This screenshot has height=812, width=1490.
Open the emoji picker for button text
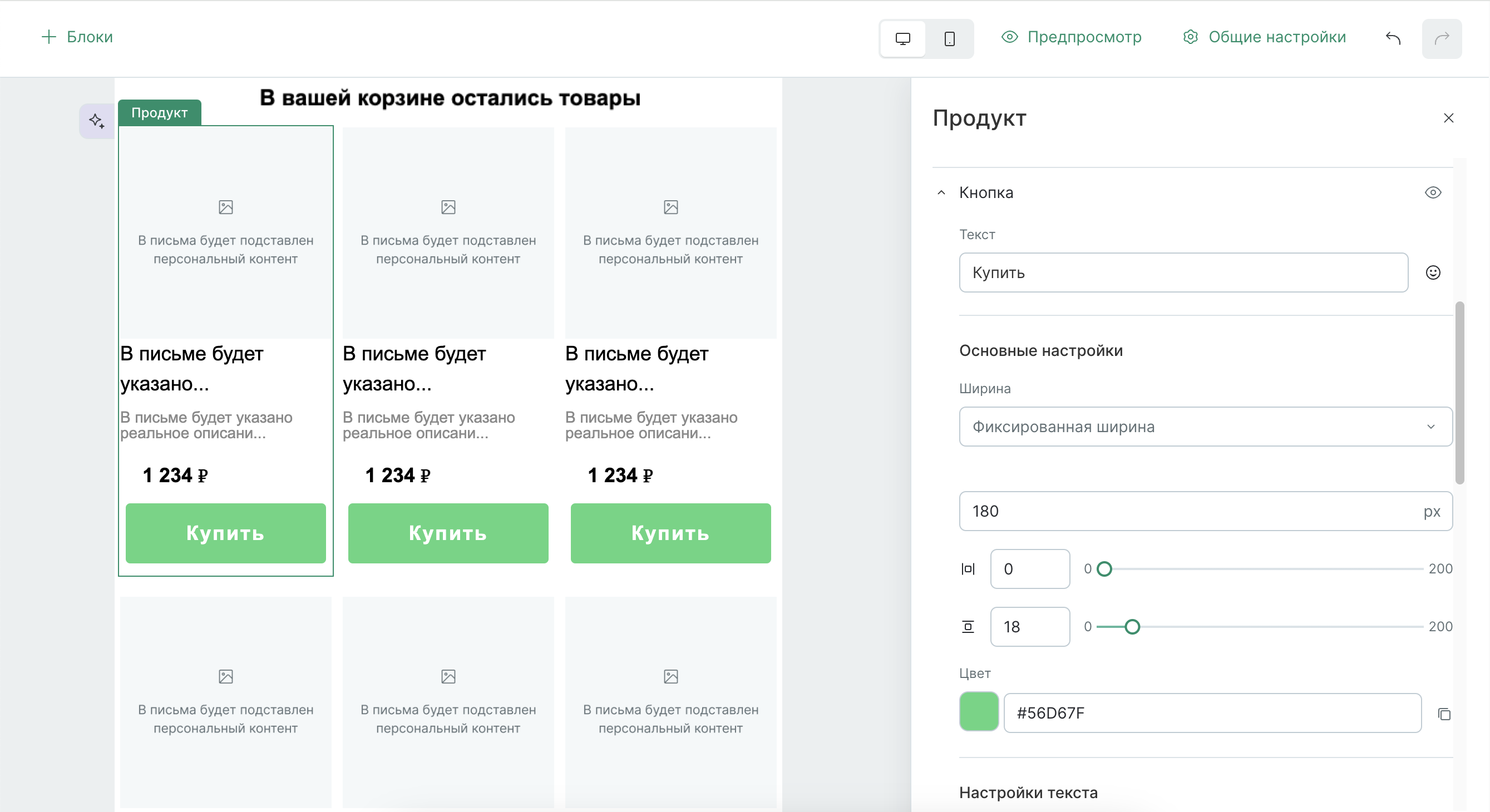pyautogui.click(x=1433, y=273)
